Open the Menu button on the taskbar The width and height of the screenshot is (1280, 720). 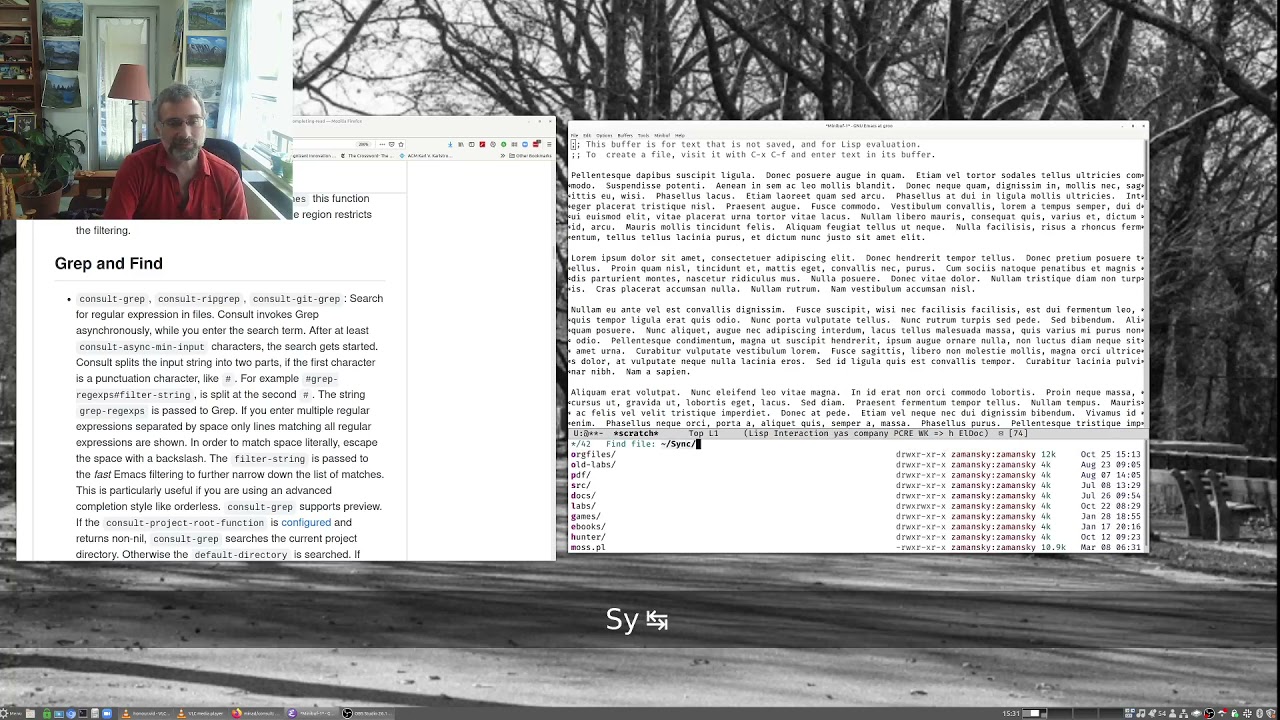[x=11, y=713]
